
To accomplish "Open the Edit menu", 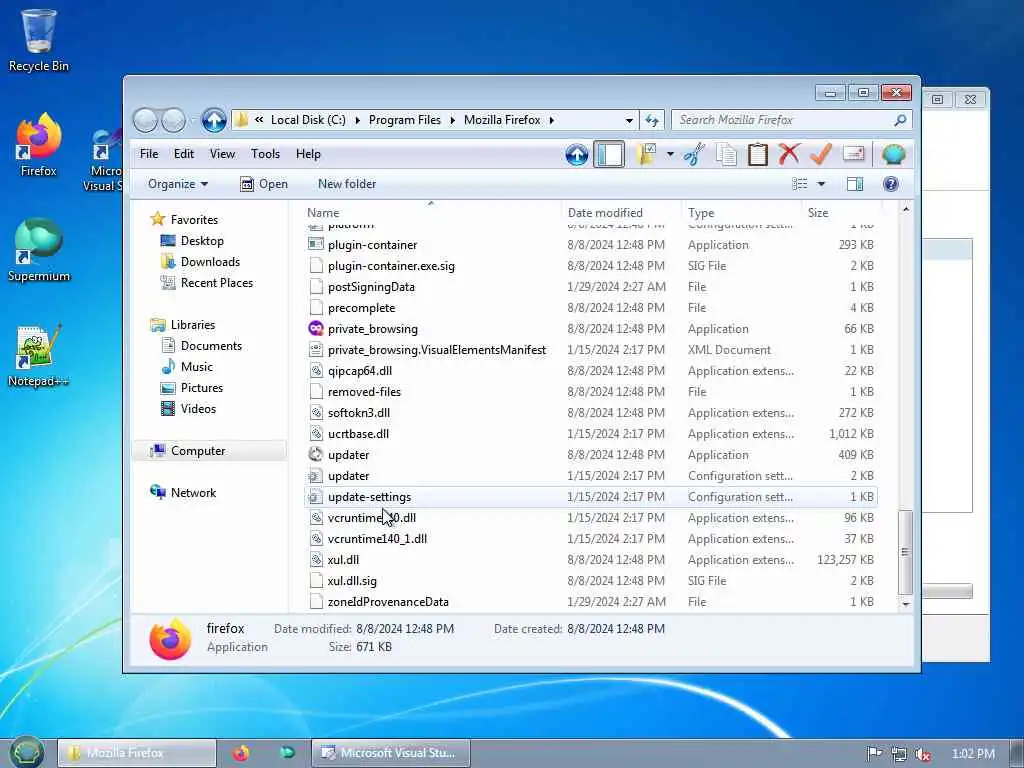I will coord(184,154).
